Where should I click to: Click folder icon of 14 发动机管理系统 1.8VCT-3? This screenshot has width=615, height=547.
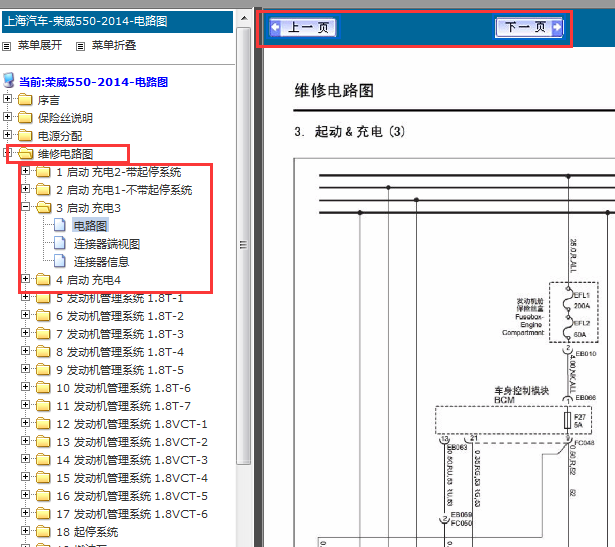click(x=43, y=460)
